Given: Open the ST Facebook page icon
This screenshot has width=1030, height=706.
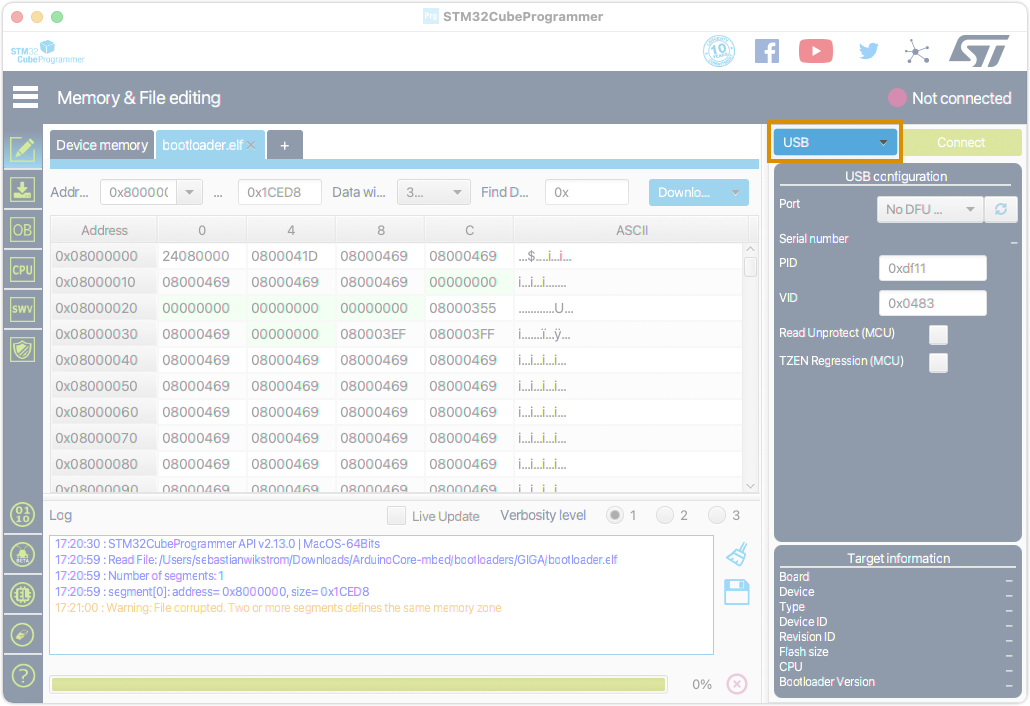Looking at the screenshot, I should pos(767,51).
